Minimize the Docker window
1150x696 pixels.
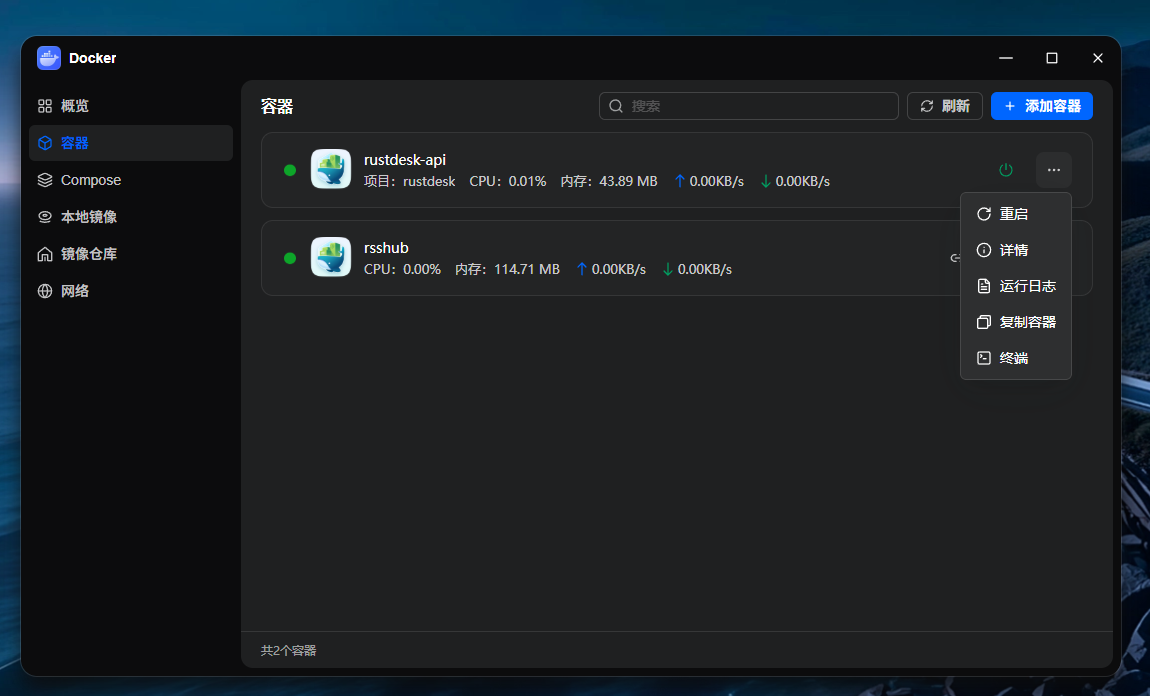1006,58
